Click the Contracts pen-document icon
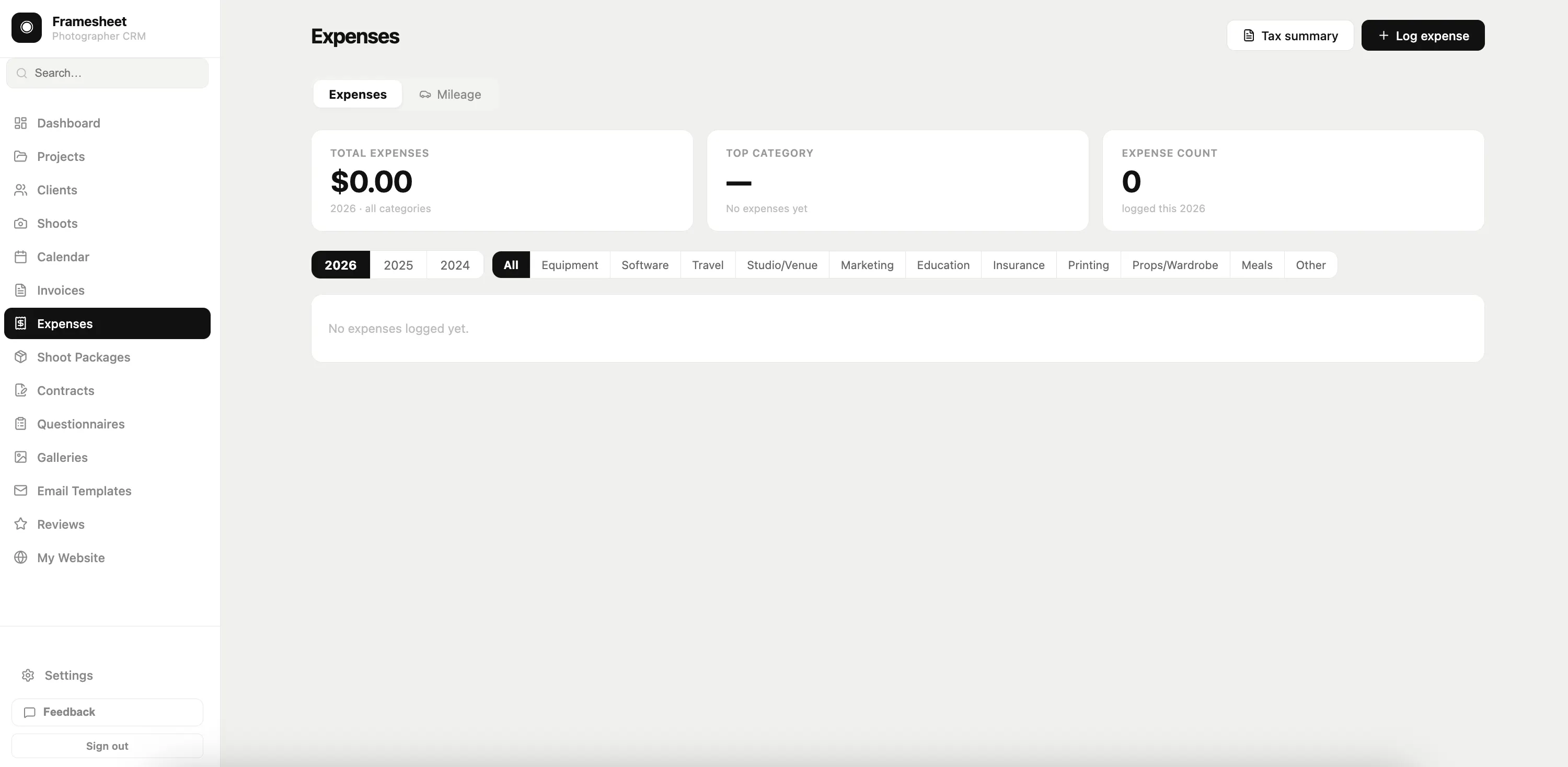 click(21, 390)
